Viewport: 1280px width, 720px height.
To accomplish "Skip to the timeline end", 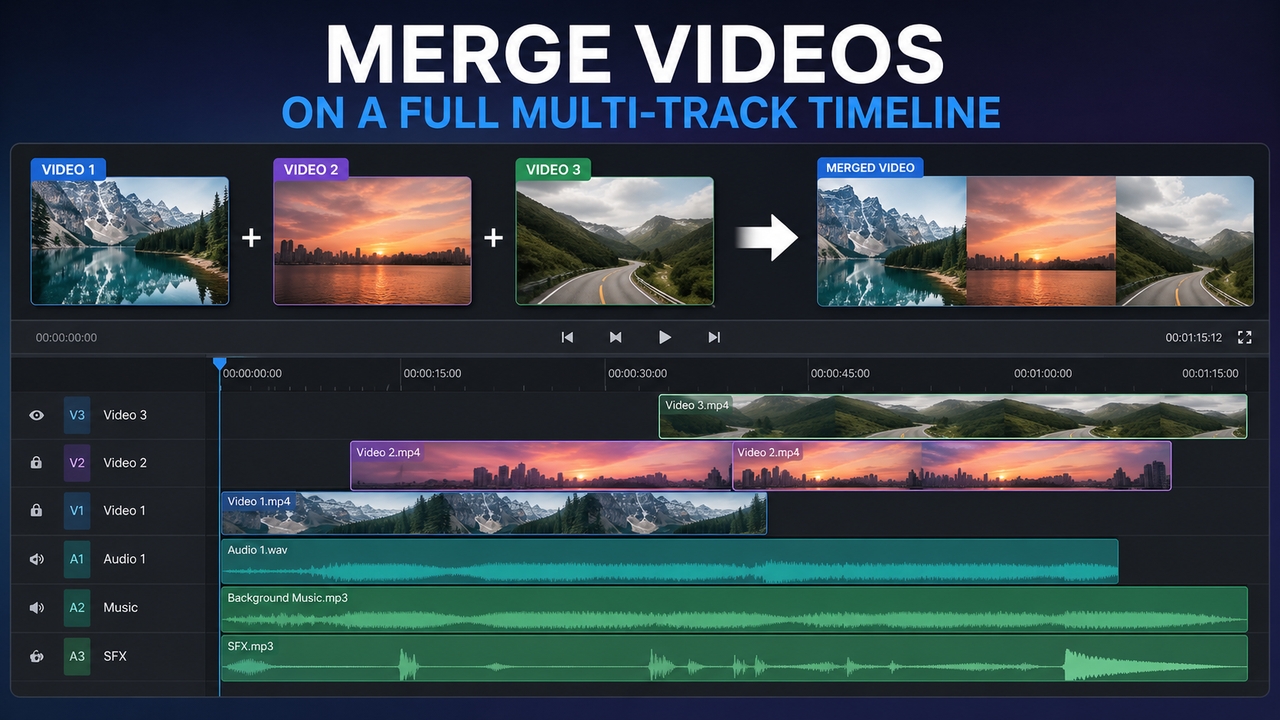I will pos(714,338).
